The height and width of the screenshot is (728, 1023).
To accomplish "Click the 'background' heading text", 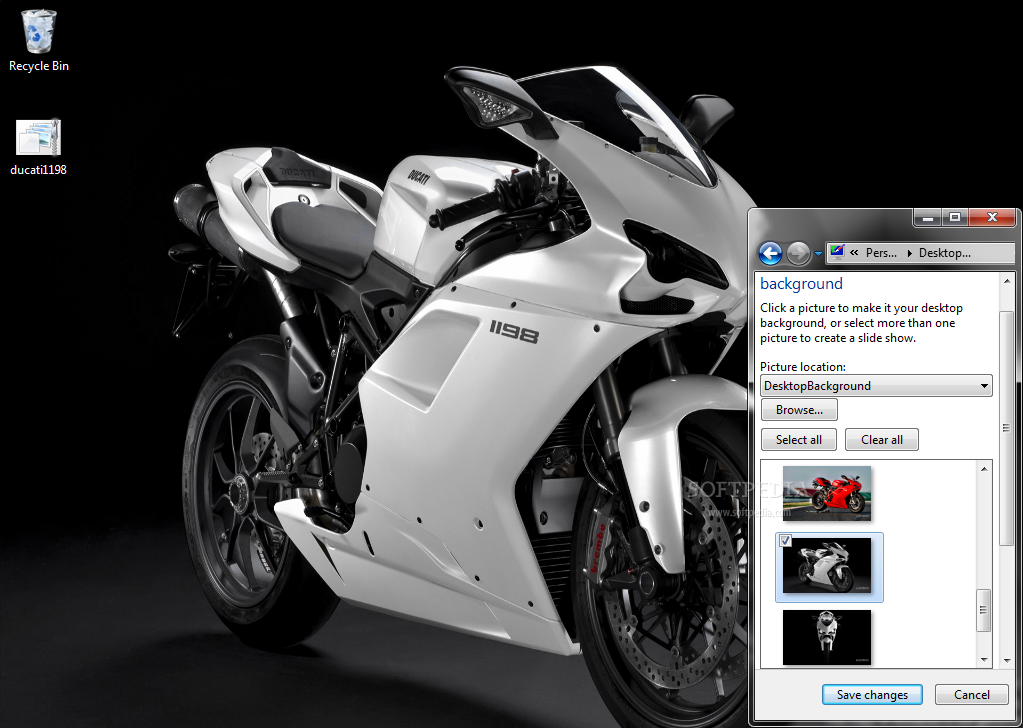I will click(x=801, y=284).
